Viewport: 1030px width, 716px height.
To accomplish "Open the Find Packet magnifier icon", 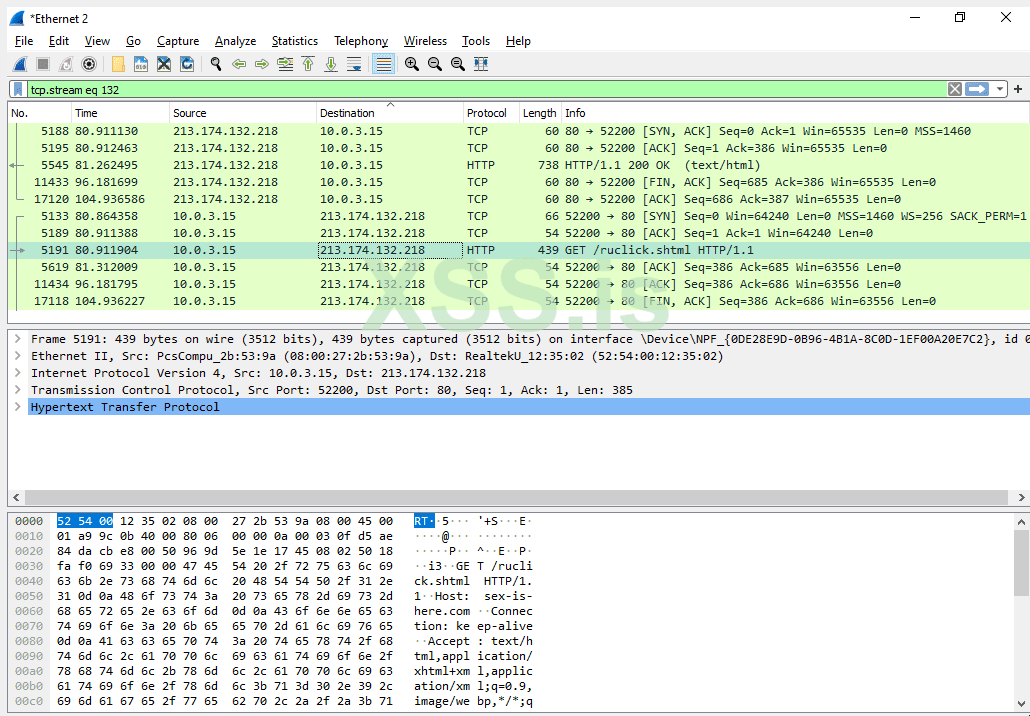I will click(216, 64).
